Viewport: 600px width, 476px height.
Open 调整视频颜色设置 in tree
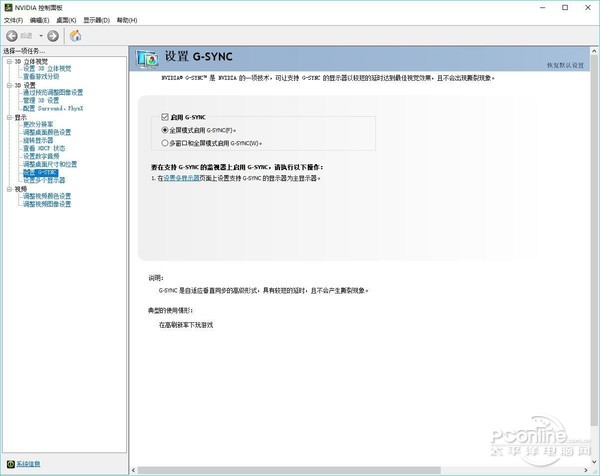pos(47,196)
